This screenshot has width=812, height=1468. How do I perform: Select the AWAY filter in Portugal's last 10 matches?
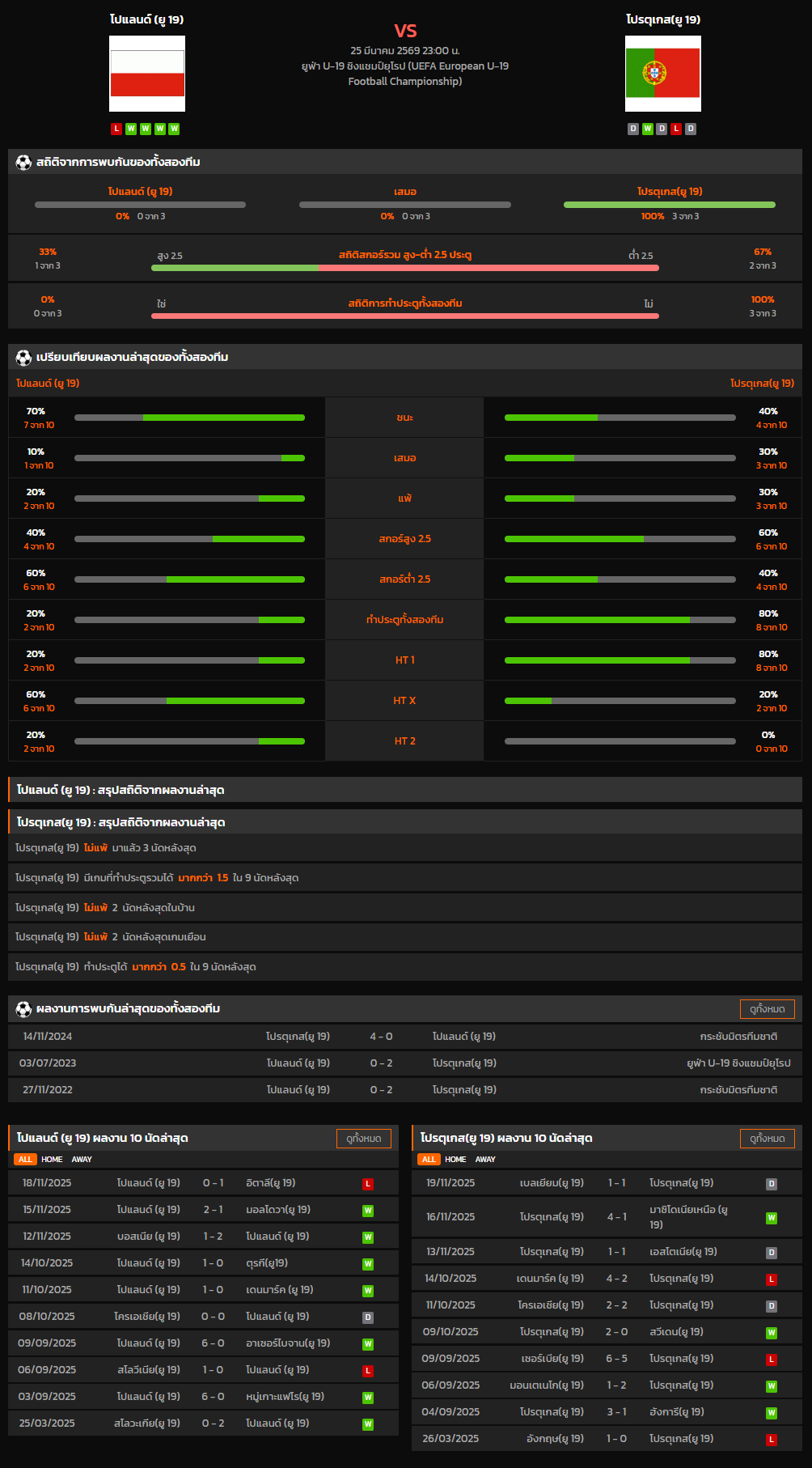pos(485,1160)
